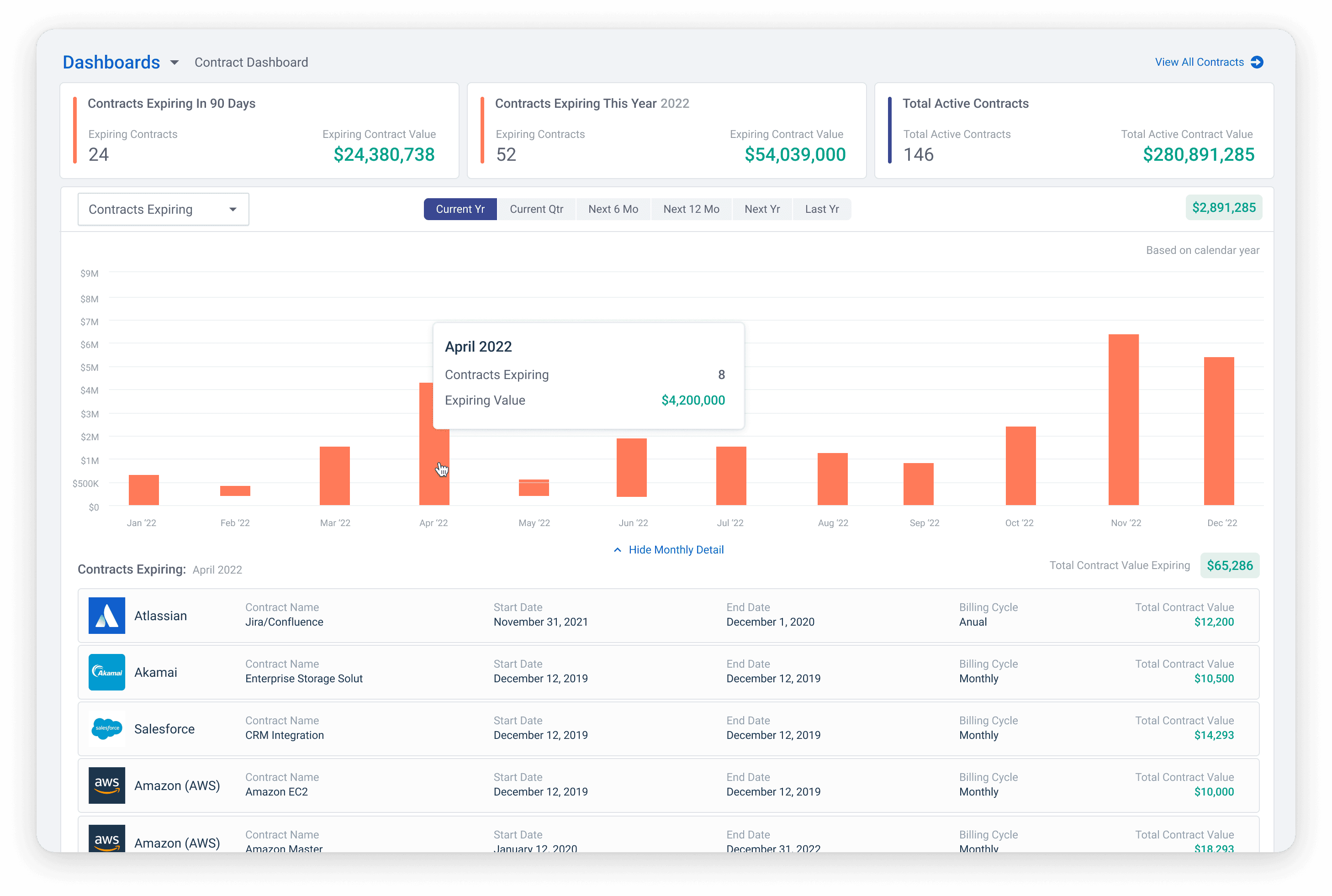Image resolution: width=1332 pixels, height=896 pixels.
Task: Show Last Yr contracts
Action: (822, 209)
